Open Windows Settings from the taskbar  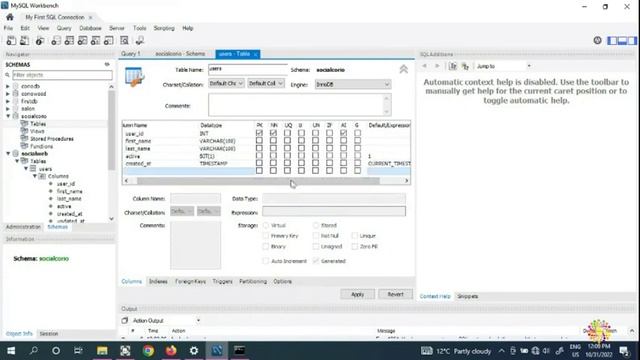pos(194,350)
